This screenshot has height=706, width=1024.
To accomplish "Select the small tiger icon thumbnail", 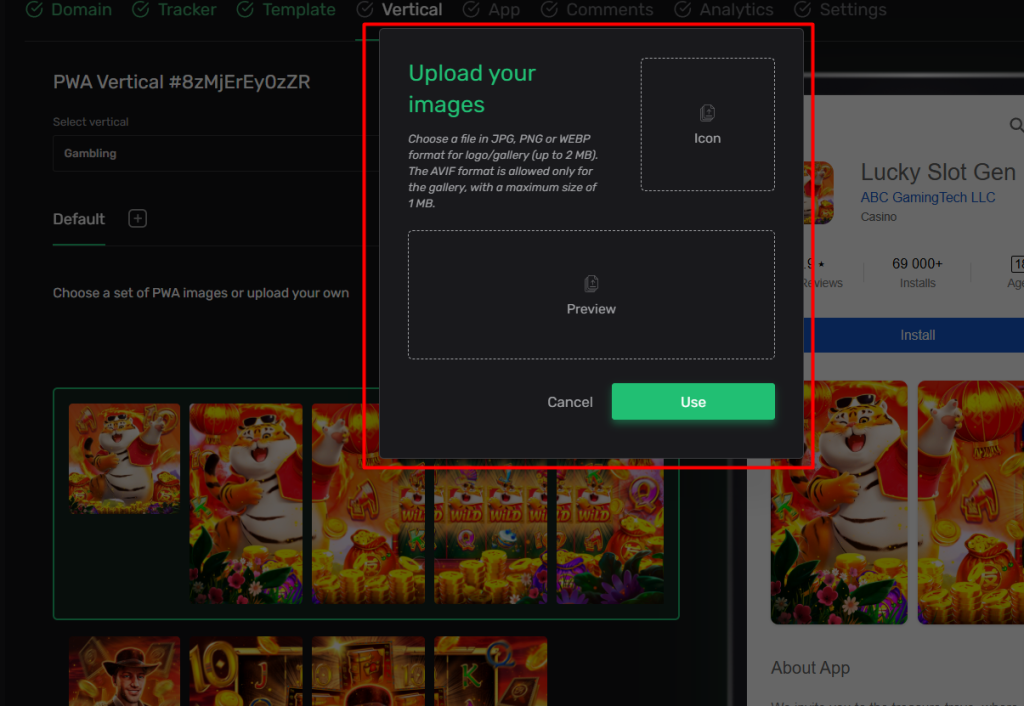I will [x=124, y=459].
